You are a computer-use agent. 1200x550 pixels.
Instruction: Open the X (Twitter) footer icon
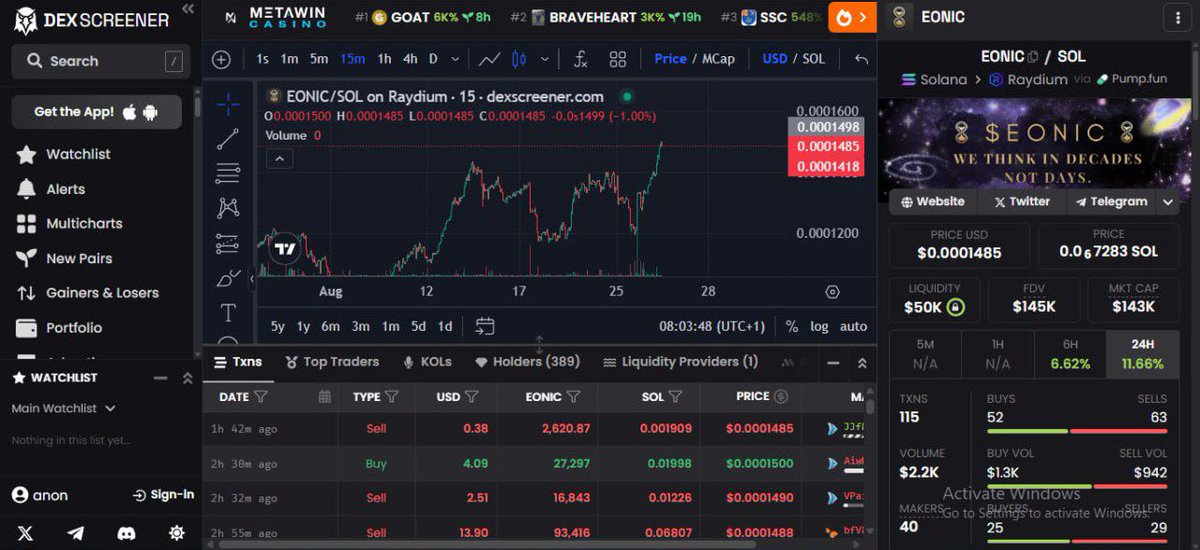pyautogui.click(x=25, y=533)
